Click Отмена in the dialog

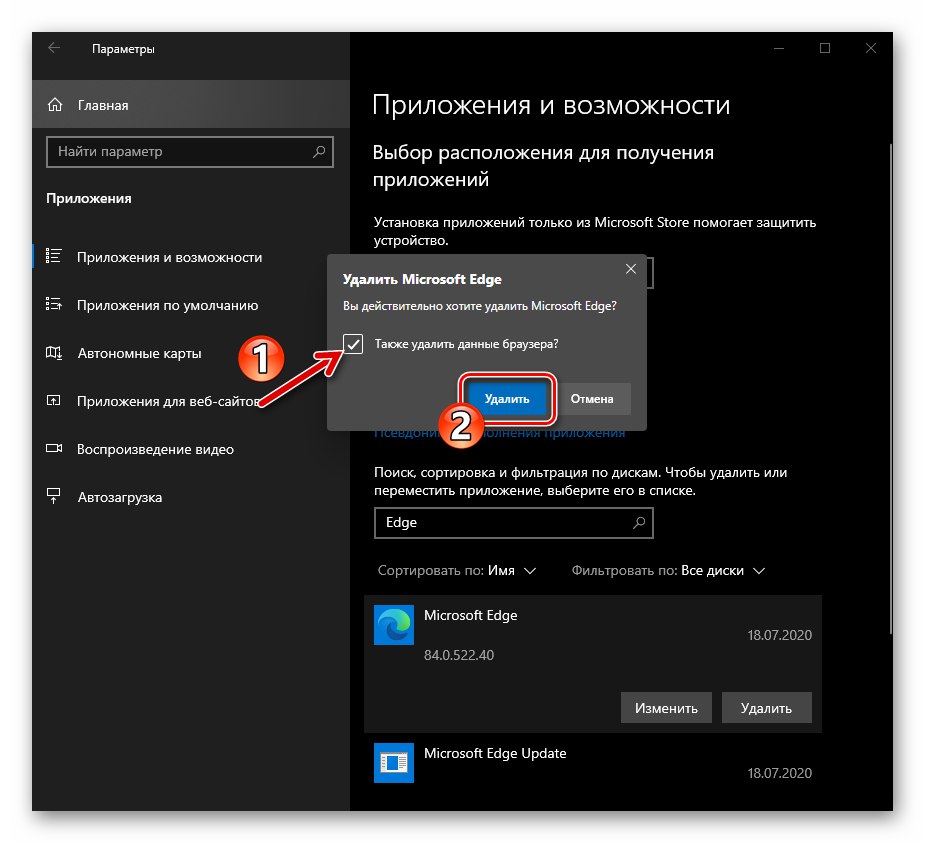pyautogui.click(x=592, y=399)
